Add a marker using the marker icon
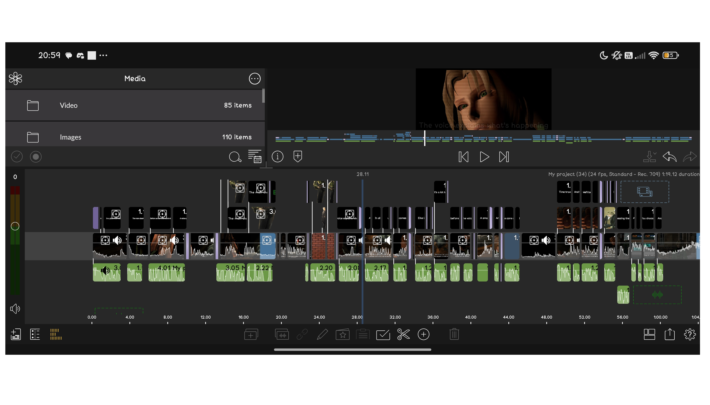This screenshot has height=405, width=710. tap(297, 157)
